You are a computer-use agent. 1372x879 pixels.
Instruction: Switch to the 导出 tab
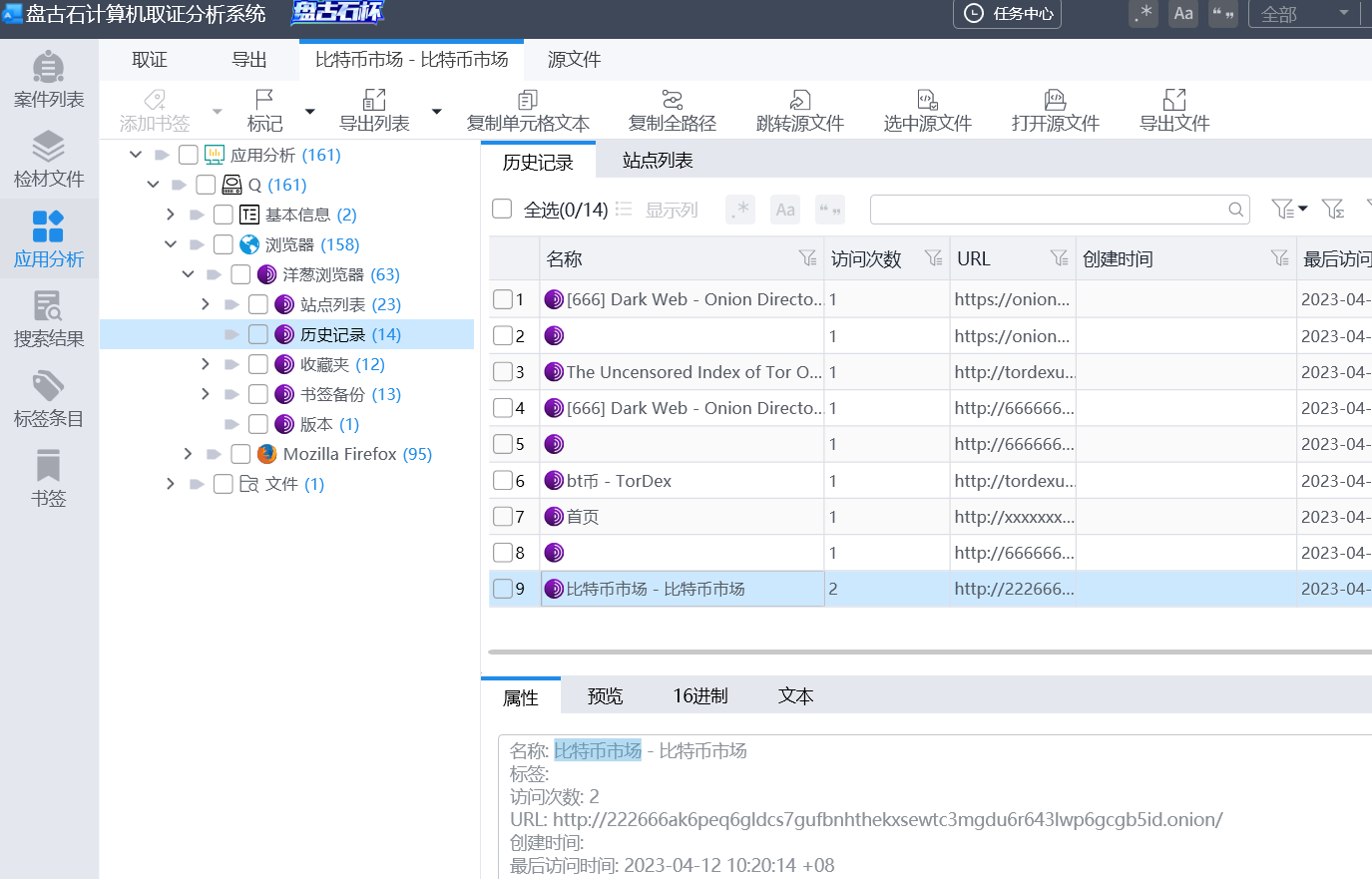click(249, 60)
